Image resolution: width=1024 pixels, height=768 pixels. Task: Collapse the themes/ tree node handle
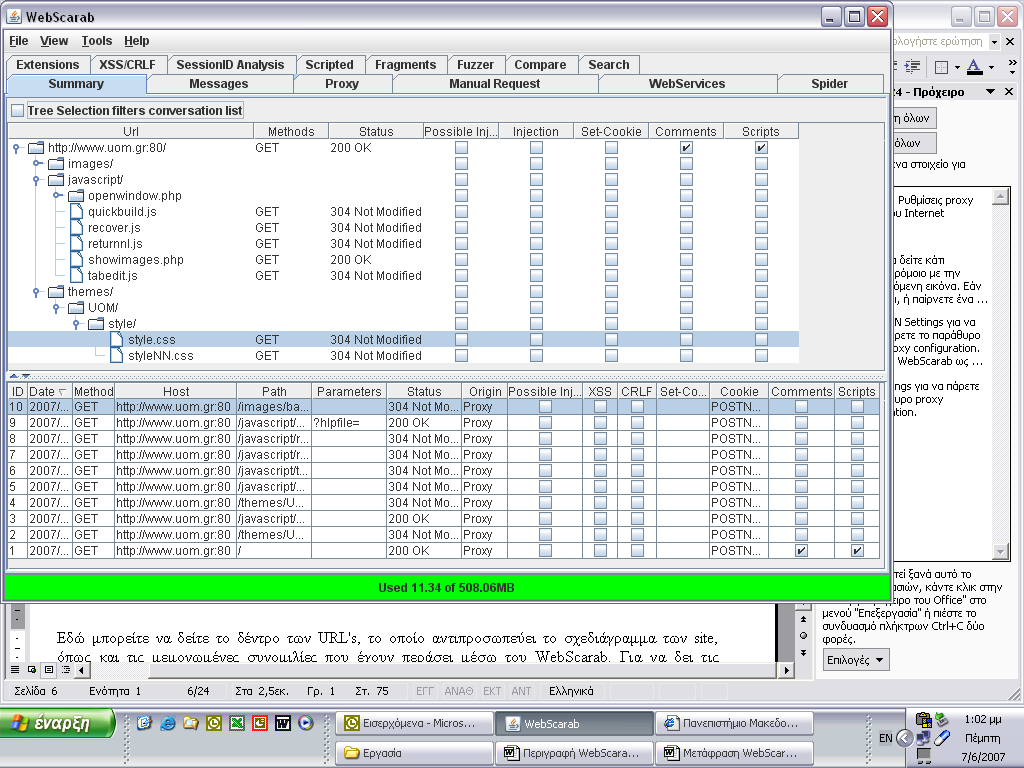[x=37, y=292]
